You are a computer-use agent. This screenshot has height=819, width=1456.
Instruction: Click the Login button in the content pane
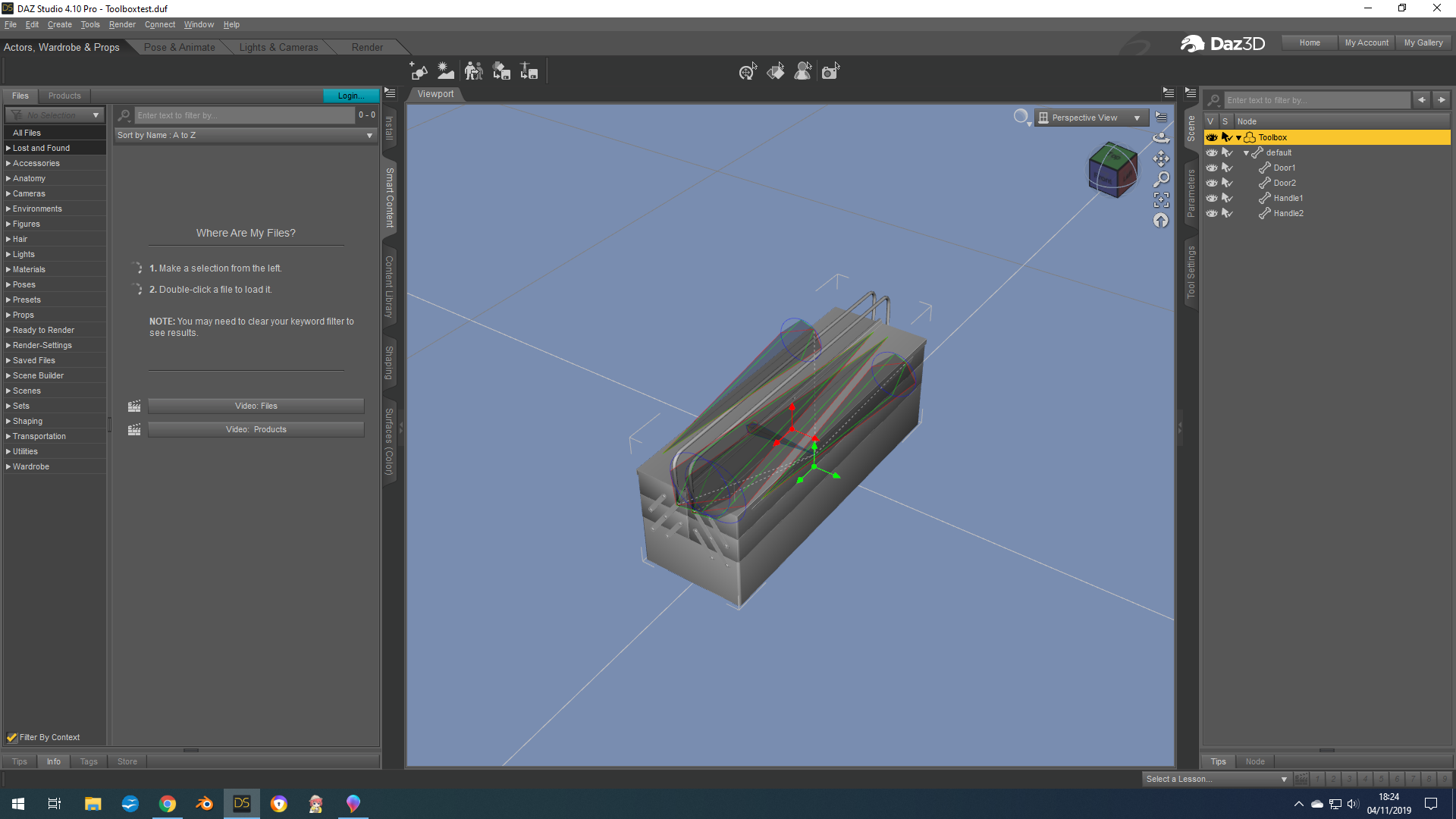click(350, 96)
